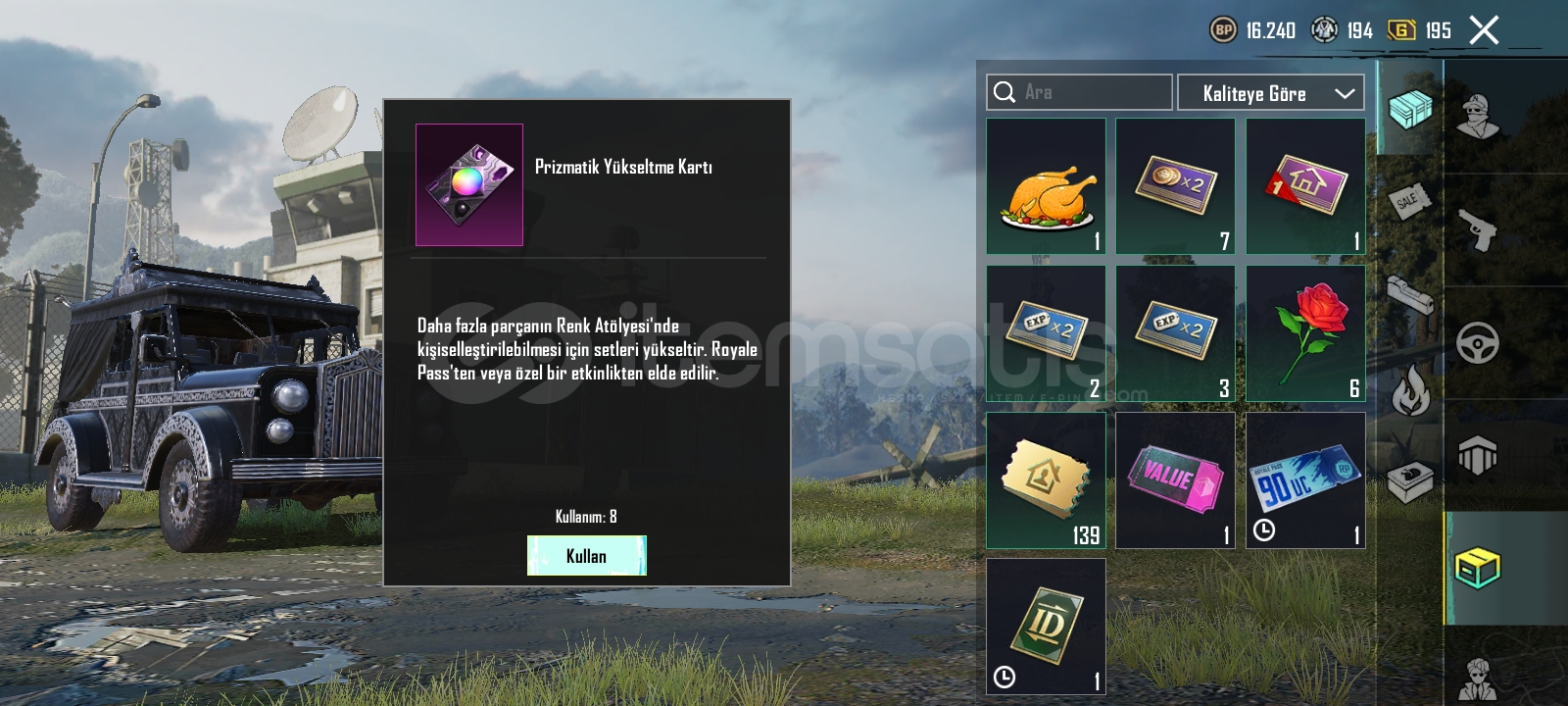Image resolution: width=1568 pixels, height=706 pixels.
Task: Click the Prizmatik Yükseltme Kartı thumbnail
Action: pyautogui.click(x=469, y=184)
